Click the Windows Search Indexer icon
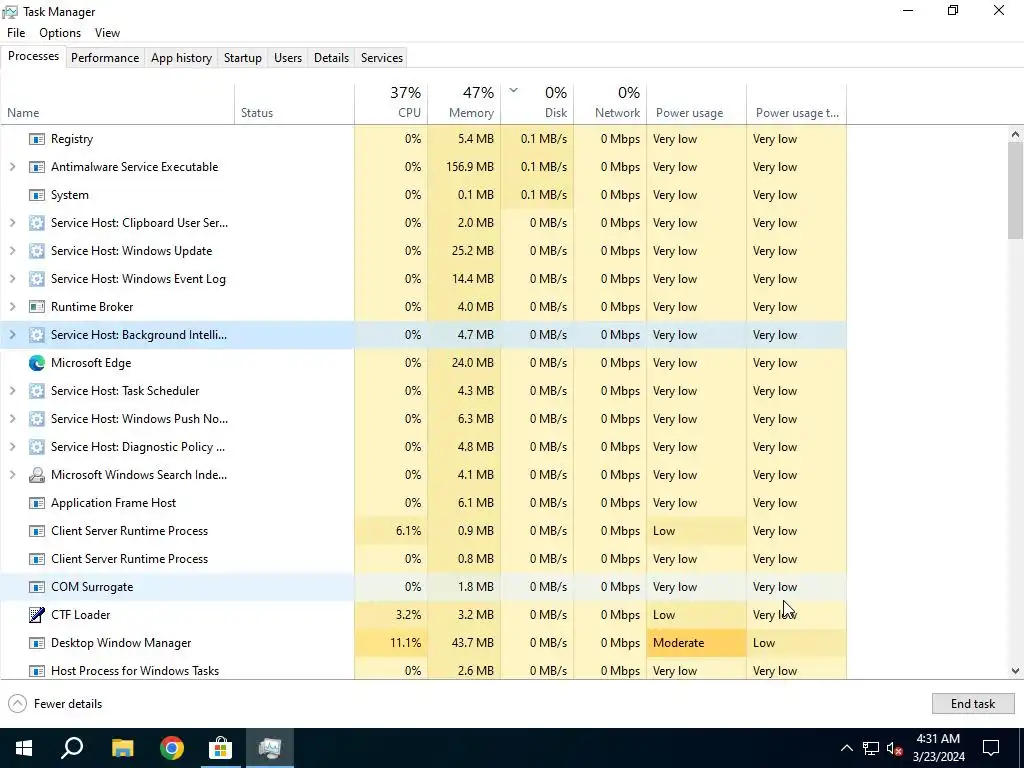 37,475
